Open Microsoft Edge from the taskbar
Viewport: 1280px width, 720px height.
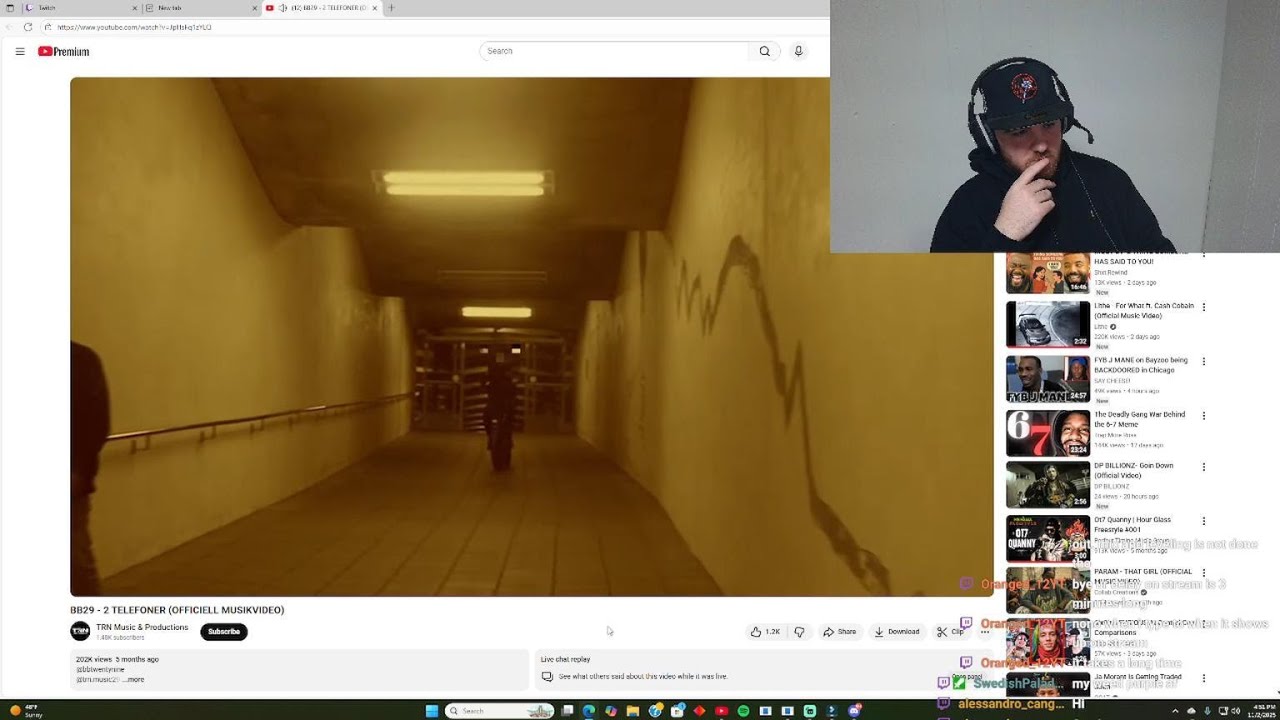click(589, 711)
